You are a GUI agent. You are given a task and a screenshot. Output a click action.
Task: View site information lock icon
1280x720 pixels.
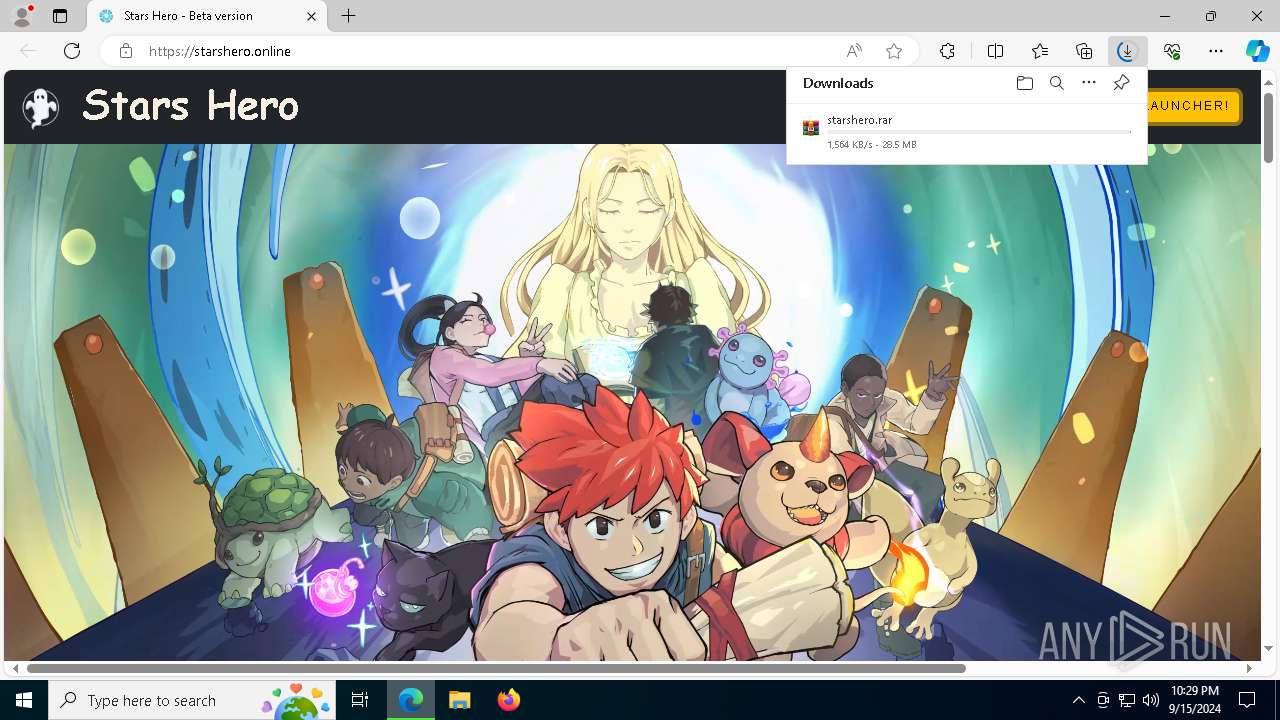125,51
